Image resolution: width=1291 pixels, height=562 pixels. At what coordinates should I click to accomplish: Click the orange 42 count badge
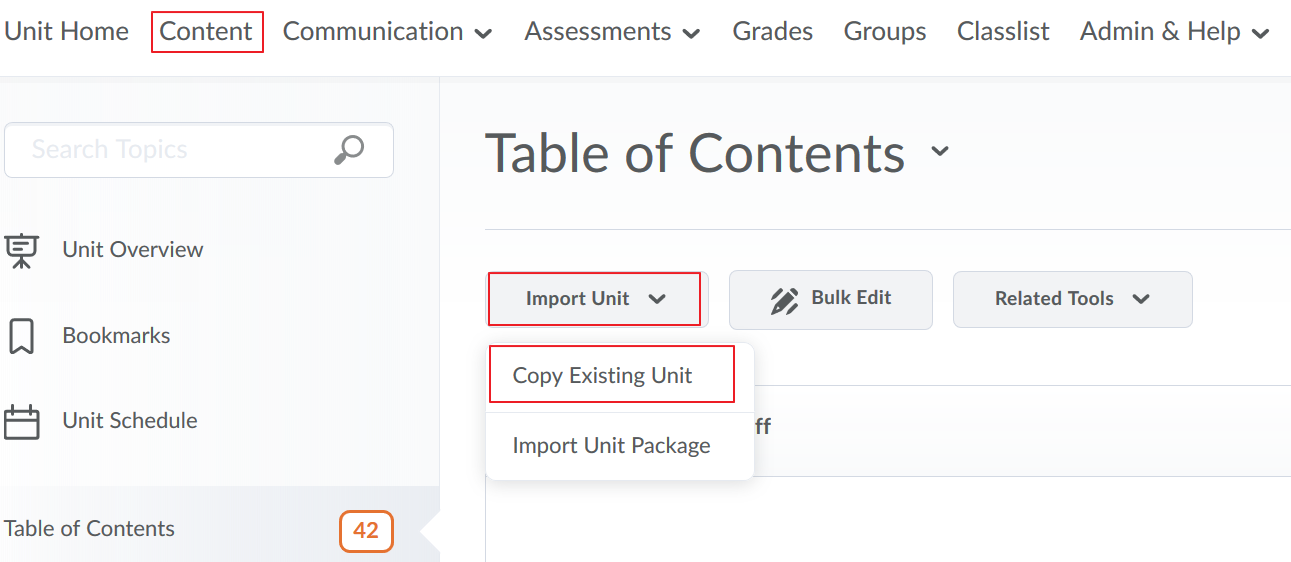tap(366, 531)
